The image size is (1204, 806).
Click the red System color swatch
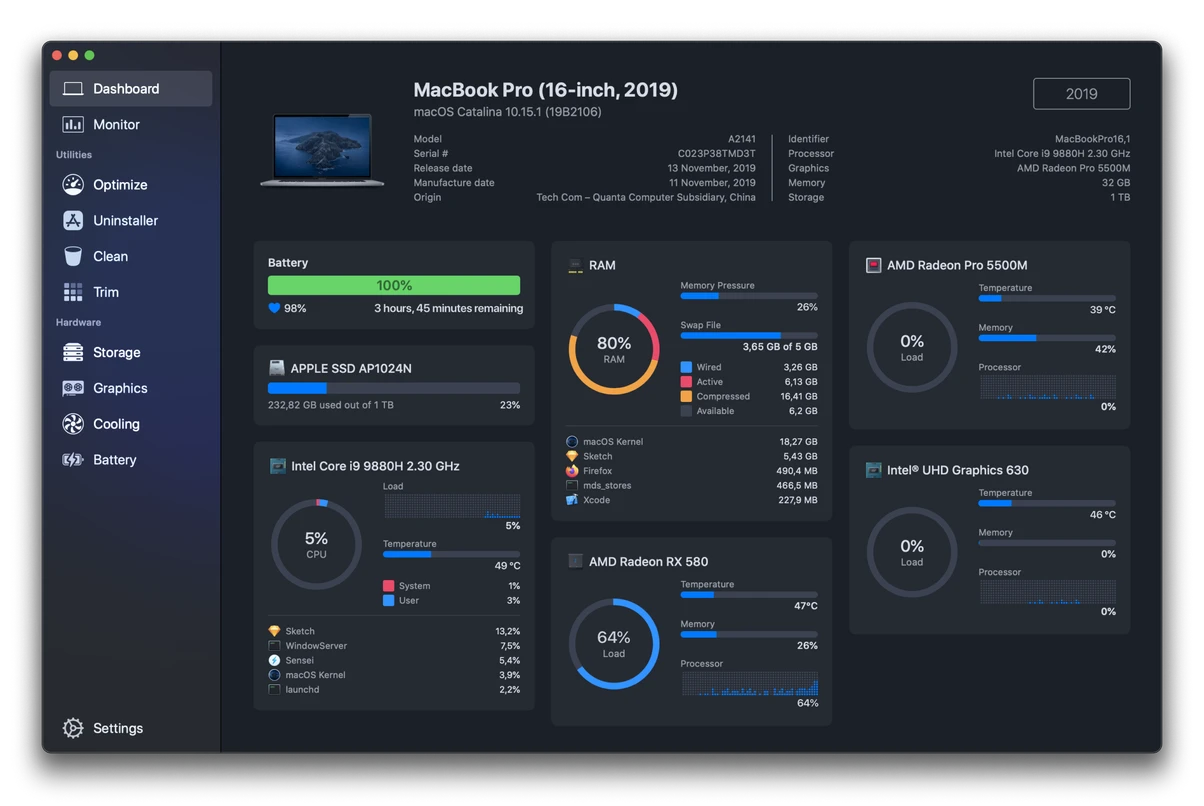click(389, 587)
